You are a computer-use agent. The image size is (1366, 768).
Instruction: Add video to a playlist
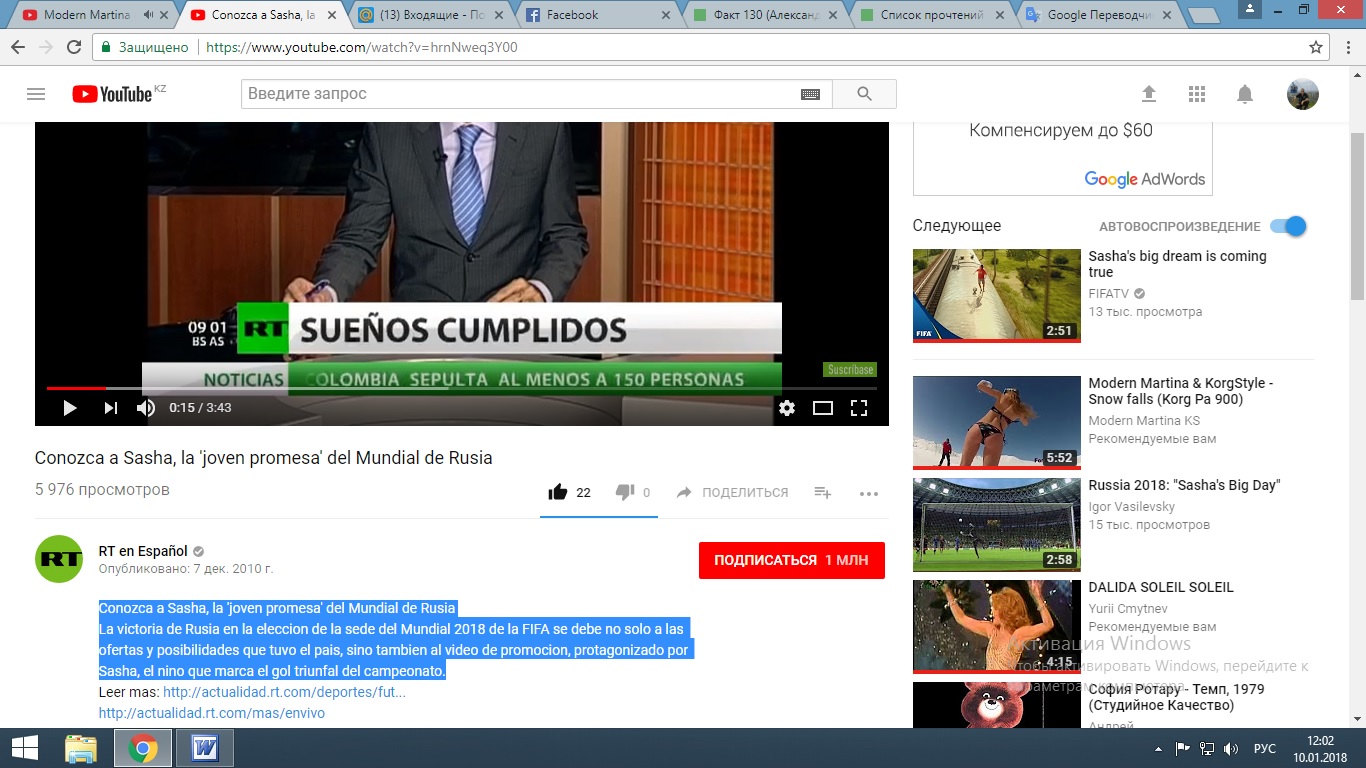click(x=822, y=492)
